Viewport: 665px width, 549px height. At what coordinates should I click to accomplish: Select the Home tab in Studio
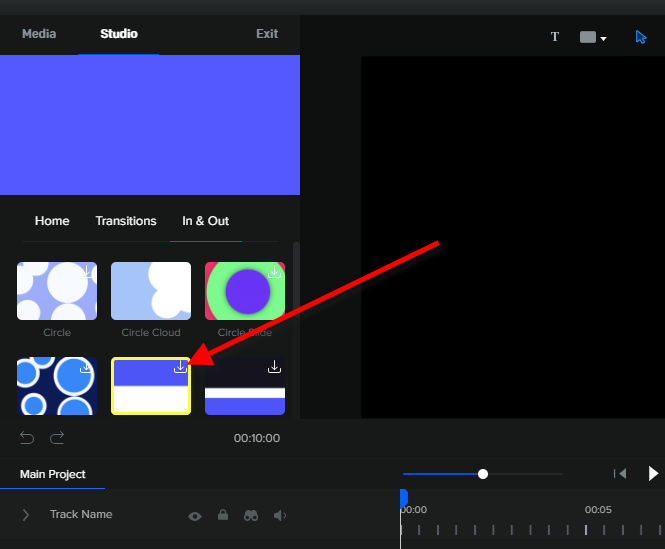point(52,221)
